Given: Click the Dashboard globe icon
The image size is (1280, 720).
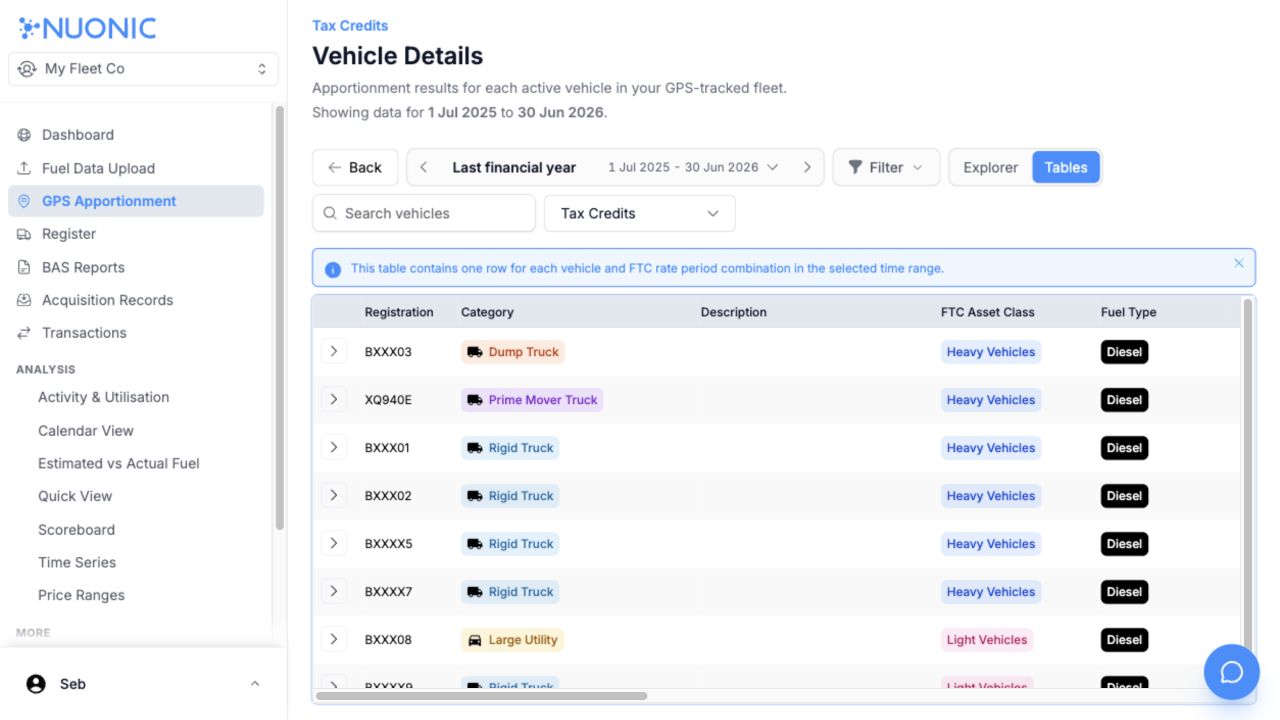Looking at the screenshot, I should [x=24, y=135].
